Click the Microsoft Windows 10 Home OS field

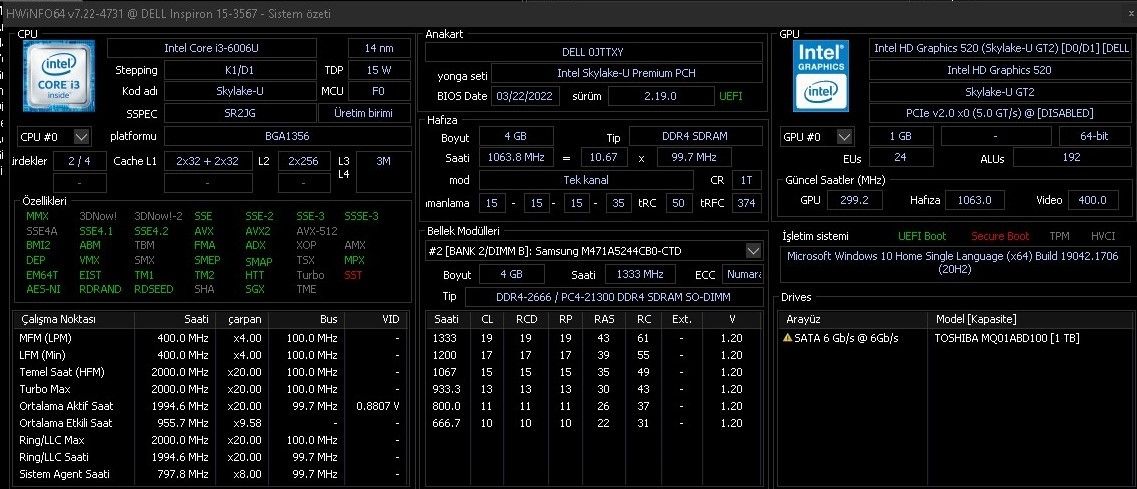click(956, 263)
